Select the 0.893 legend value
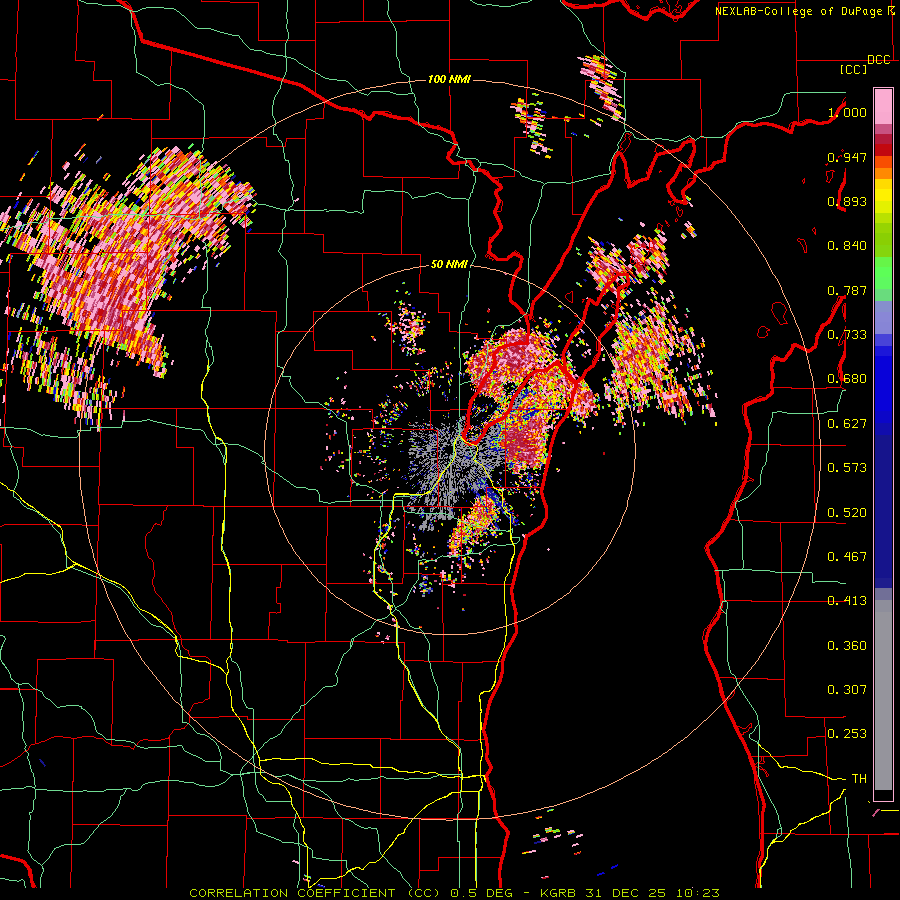Screen dimensions: 900x900 pos(847,201)
